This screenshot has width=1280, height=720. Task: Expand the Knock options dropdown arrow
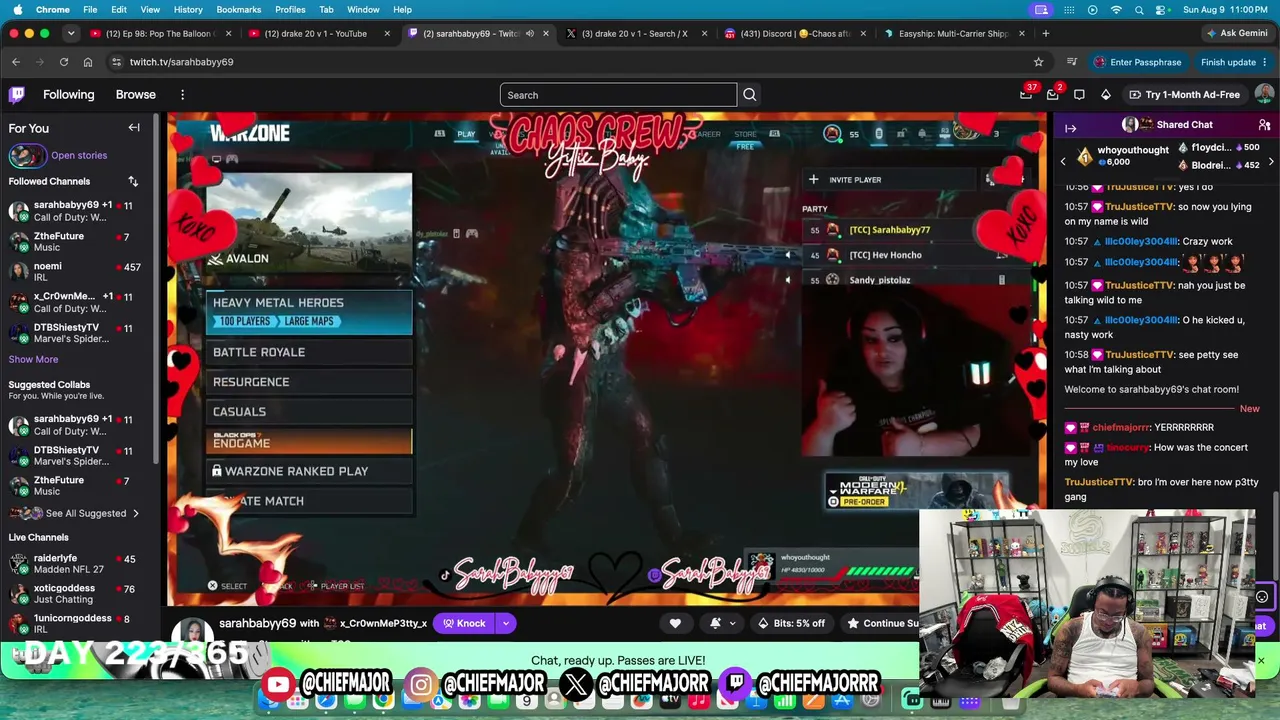[506, 623]
